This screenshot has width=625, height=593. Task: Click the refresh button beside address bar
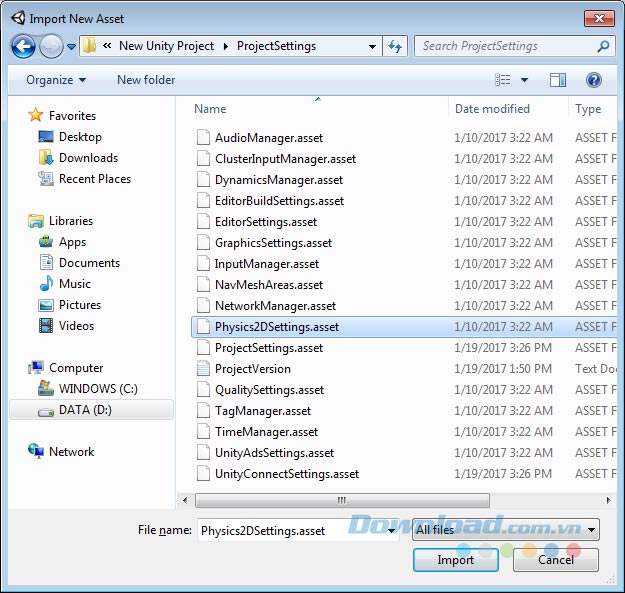point(395,46)
